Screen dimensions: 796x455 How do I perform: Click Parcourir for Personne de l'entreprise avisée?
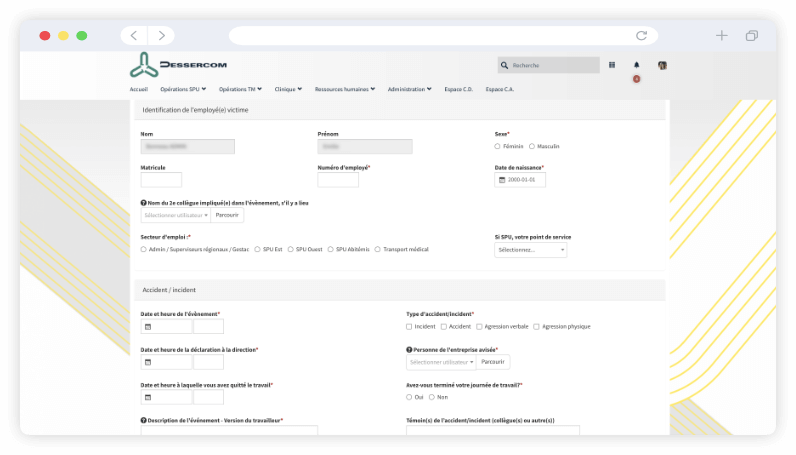(x=494, y=361)
